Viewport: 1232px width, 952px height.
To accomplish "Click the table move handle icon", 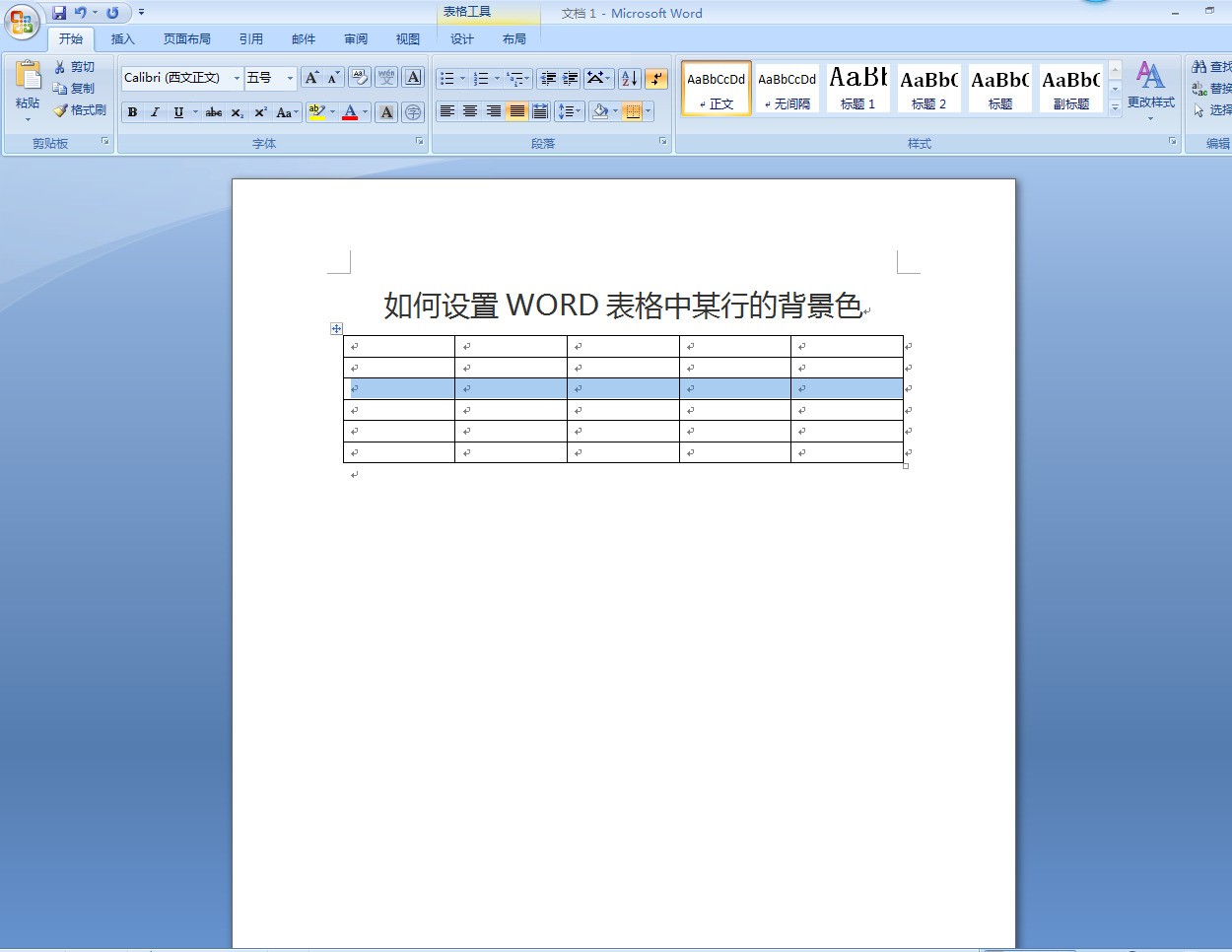I will (336, 328).
